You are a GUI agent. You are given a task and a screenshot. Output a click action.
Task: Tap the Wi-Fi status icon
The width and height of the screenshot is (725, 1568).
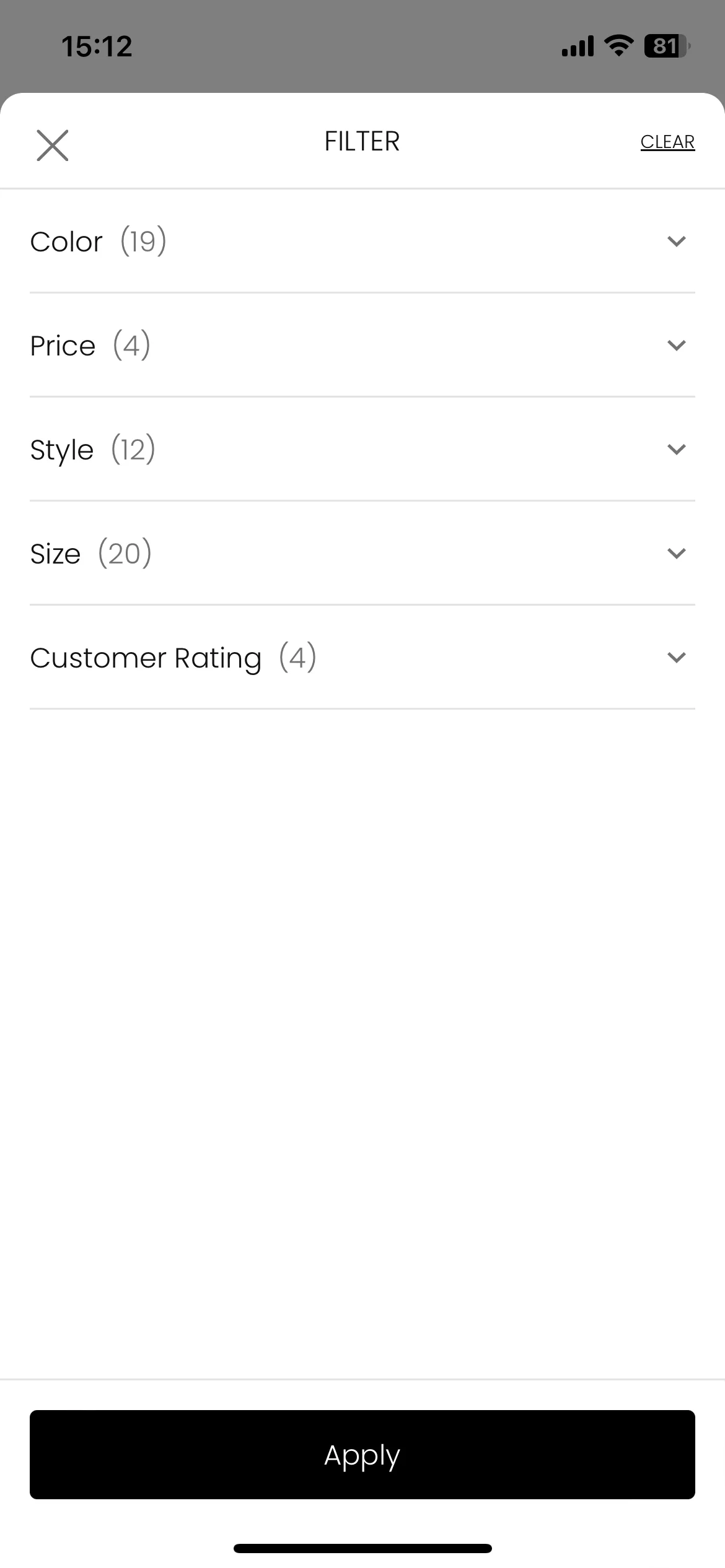pos(618,46)
